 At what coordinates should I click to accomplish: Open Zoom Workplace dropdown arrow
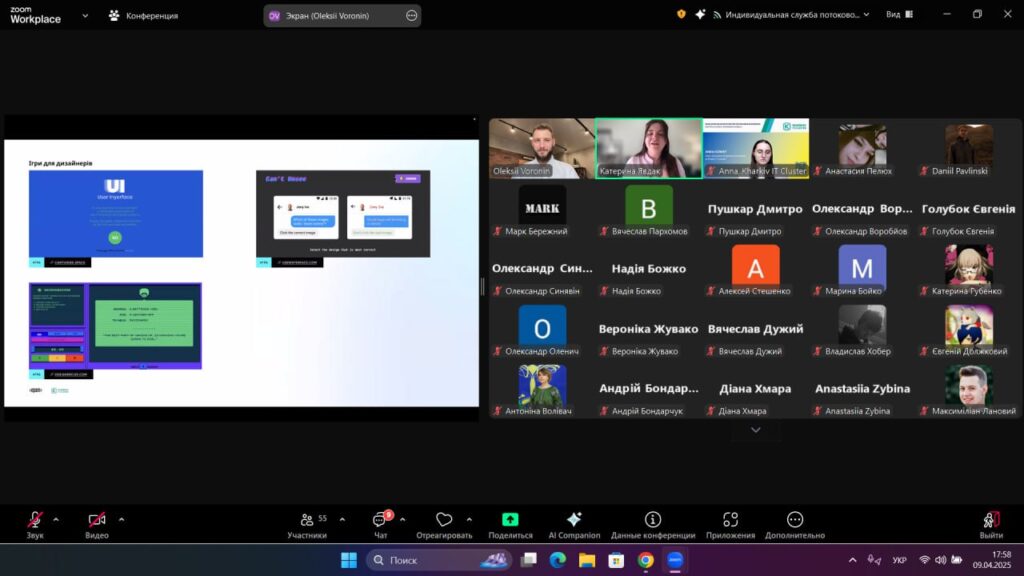coord(85,16)
